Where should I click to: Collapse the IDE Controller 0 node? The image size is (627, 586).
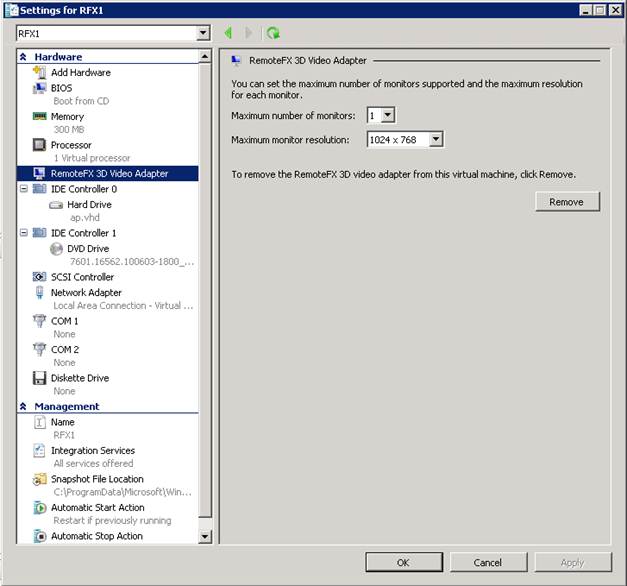click(x=24, y=188)
